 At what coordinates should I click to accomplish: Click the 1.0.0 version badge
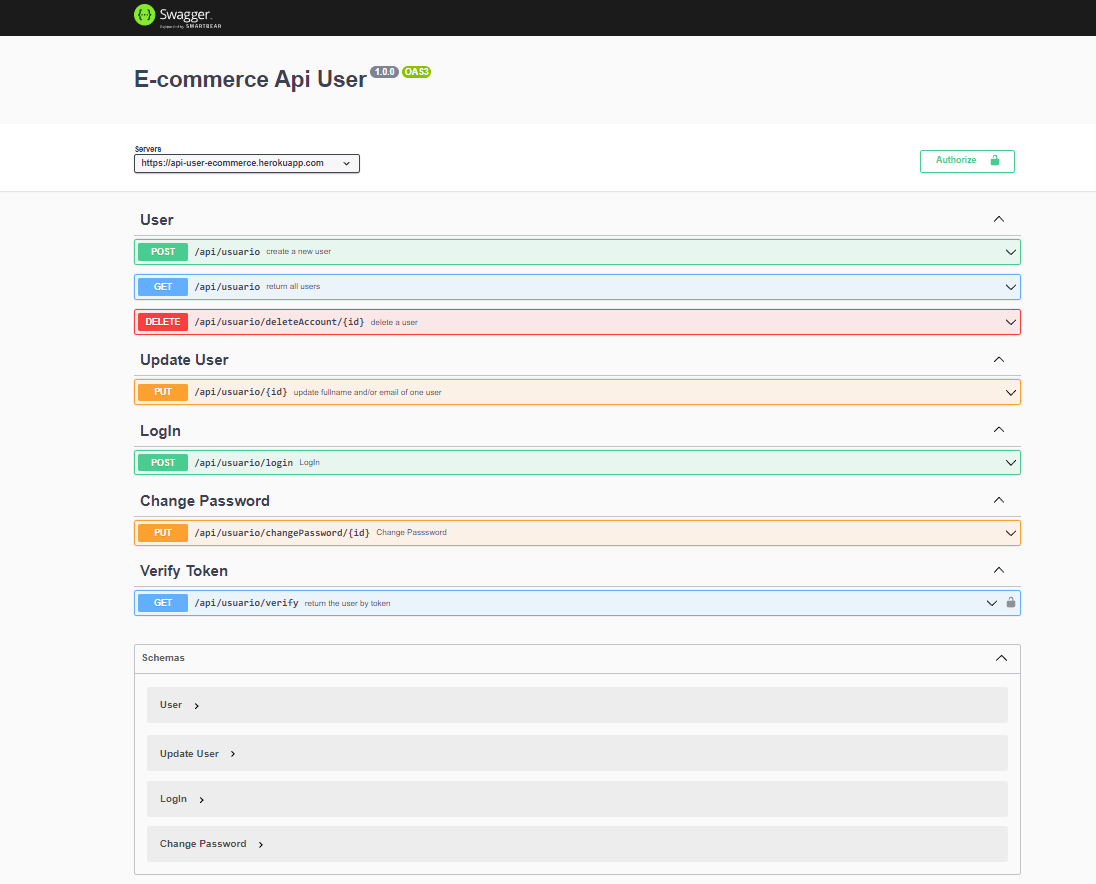384,72
